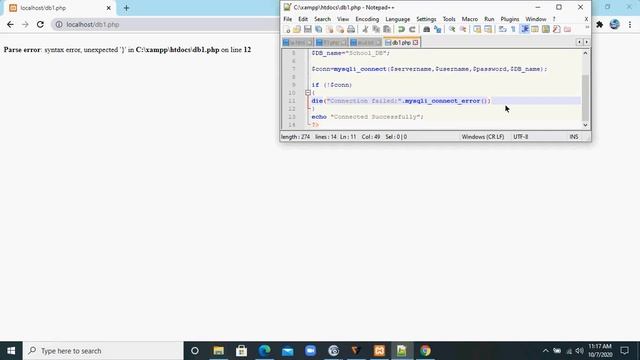The height and width of the screenshot is (360, 640).
Task: Reload the localhost/db1.php page
Action: (x=40, y=24)
